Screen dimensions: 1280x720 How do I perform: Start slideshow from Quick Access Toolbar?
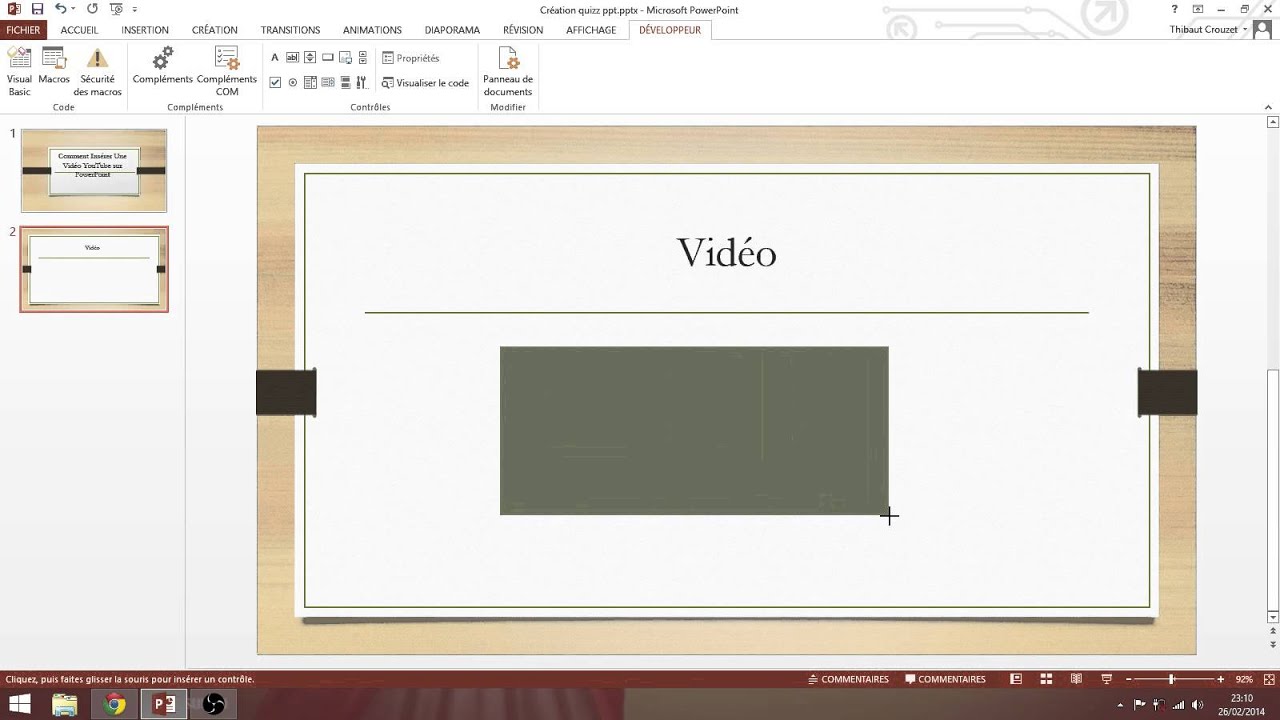tap(116, 9)
